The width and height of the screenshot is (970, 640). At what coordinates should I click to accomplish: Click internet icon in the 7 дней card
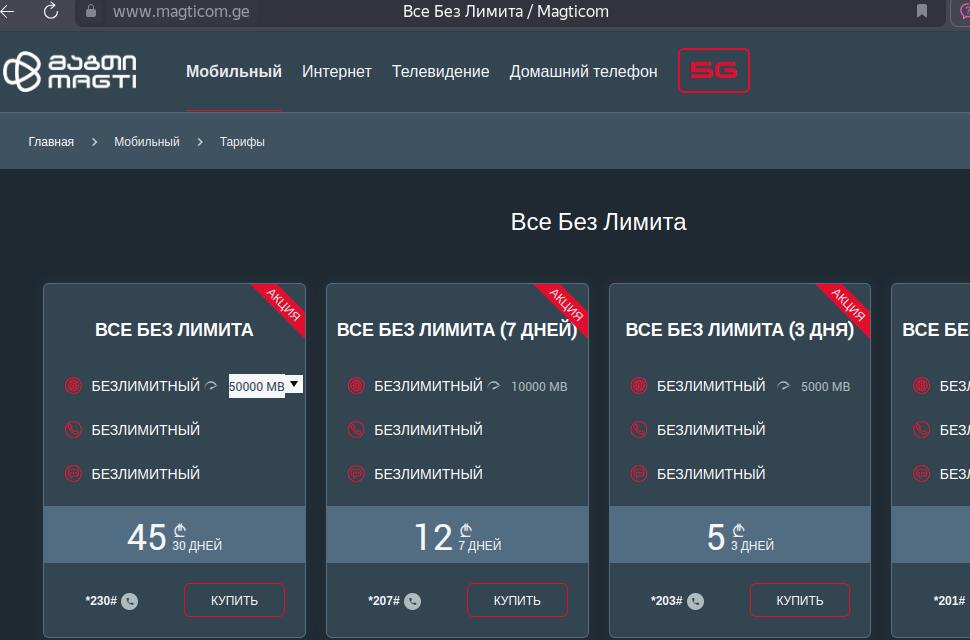tap(356, 386)
